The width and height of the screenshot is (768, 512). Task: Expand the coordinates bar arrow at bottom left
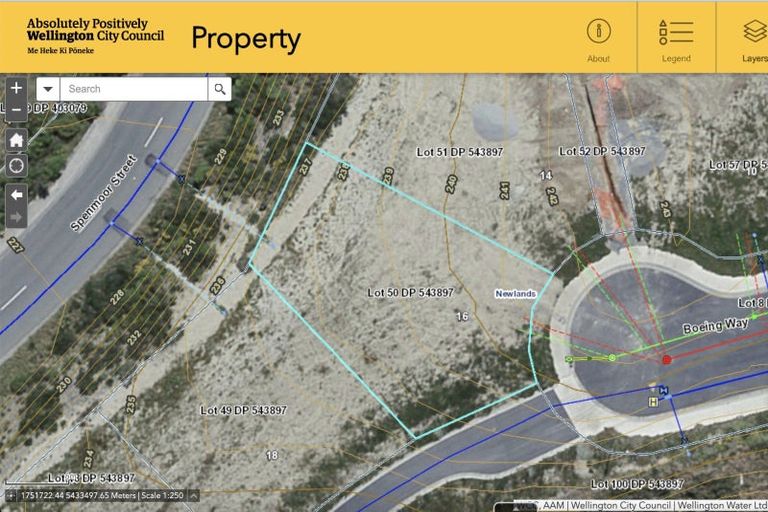(x=193, y=495)
